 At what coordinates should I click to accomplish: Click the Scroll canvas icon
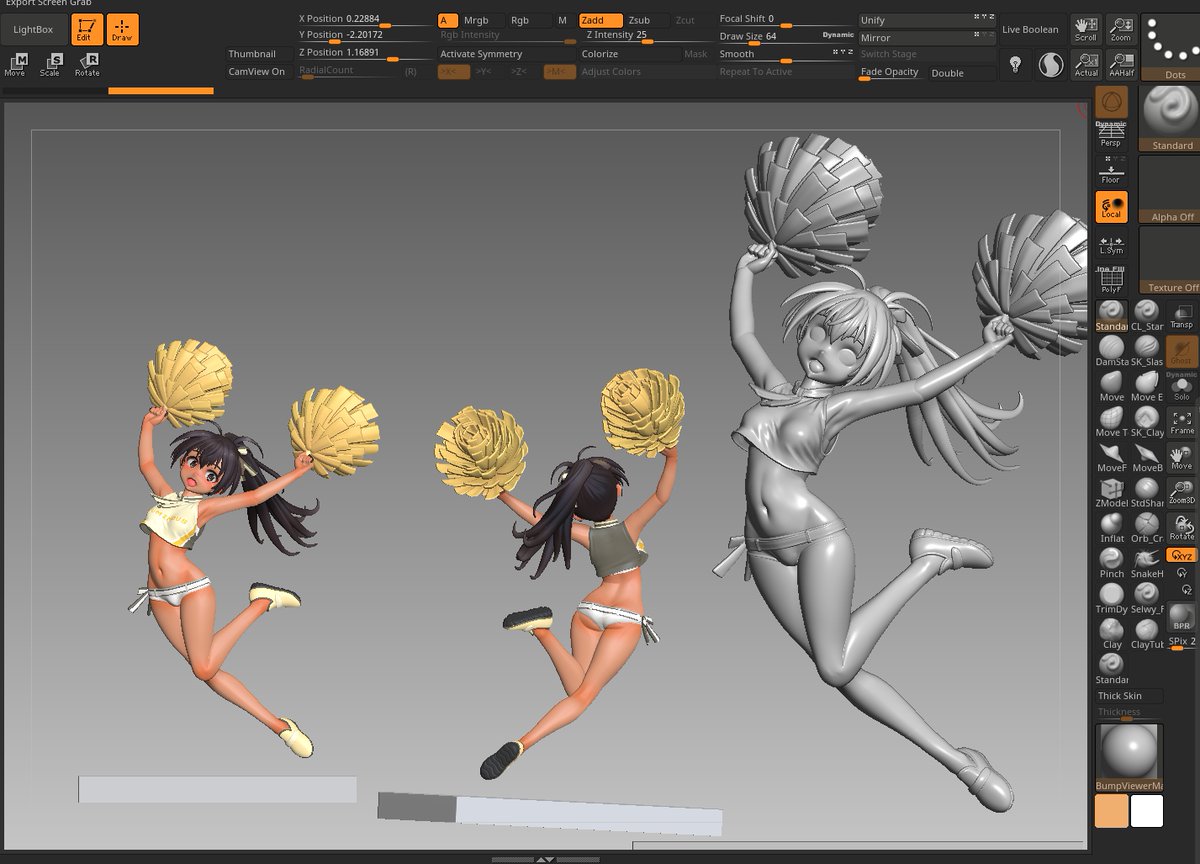(x=1085, y=29)
